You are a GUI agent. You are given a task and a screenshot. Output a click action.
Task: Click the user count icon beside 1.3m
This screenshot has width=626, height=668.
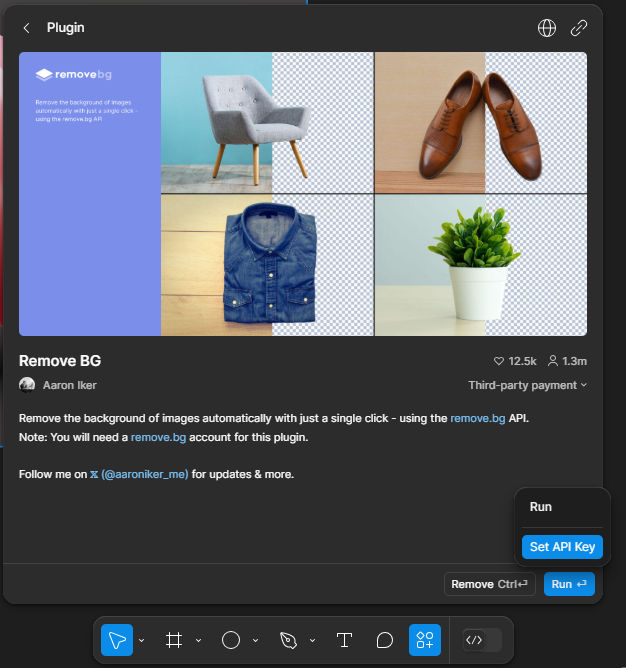click(x=552, y=361)
